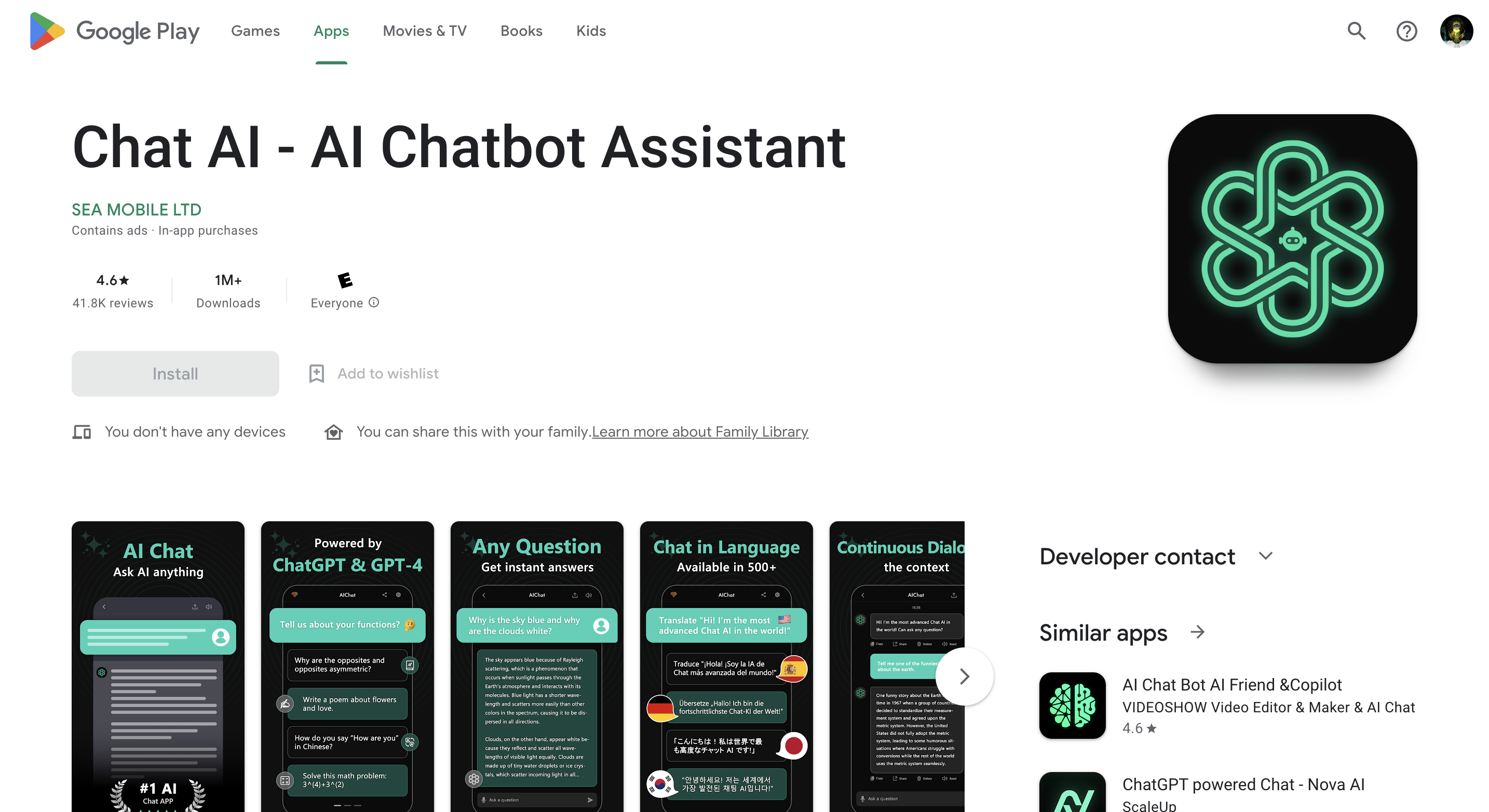The height and width of the screenshot is (812, 1489).
Task: Click the device/cast icon near Install
Action: point(82,430)
